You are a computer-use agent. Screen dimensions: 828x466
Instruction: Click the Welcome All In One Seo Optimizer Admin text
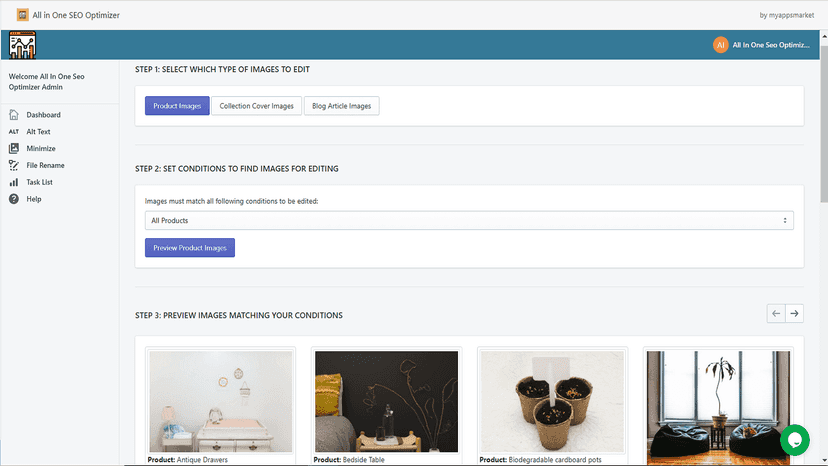click(x=46, y=81)
